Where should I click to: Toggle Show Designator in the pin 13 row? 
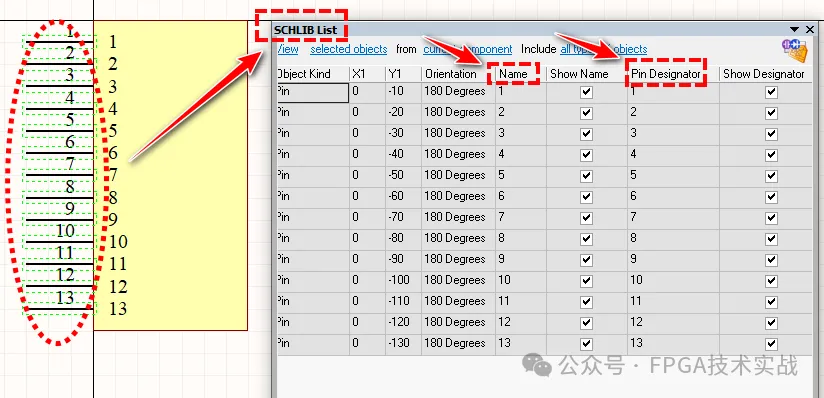point(771,344)
